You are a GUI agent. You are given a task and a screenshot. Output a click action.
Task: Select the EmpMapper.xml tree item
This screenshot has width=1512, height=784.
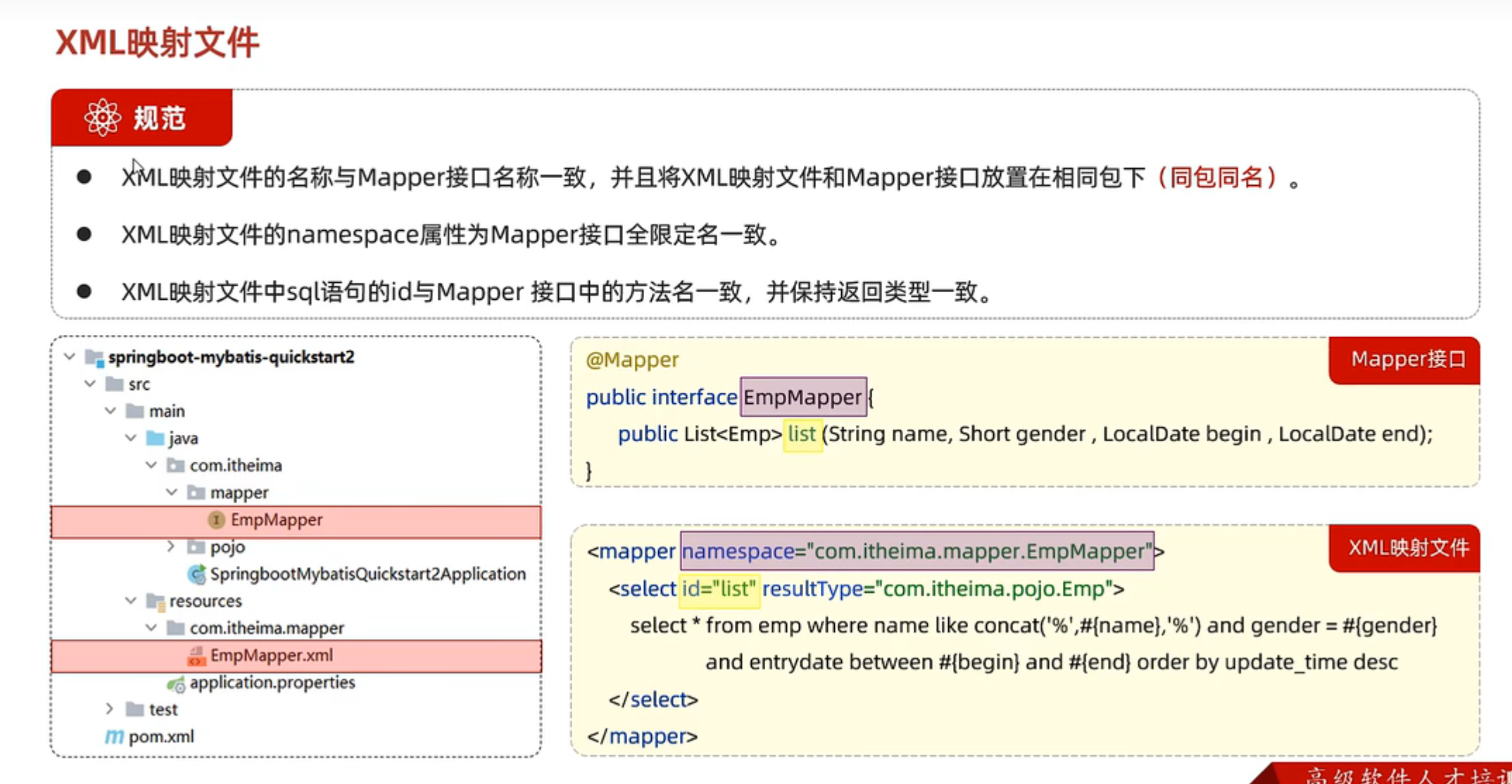[x=272, y=656]
